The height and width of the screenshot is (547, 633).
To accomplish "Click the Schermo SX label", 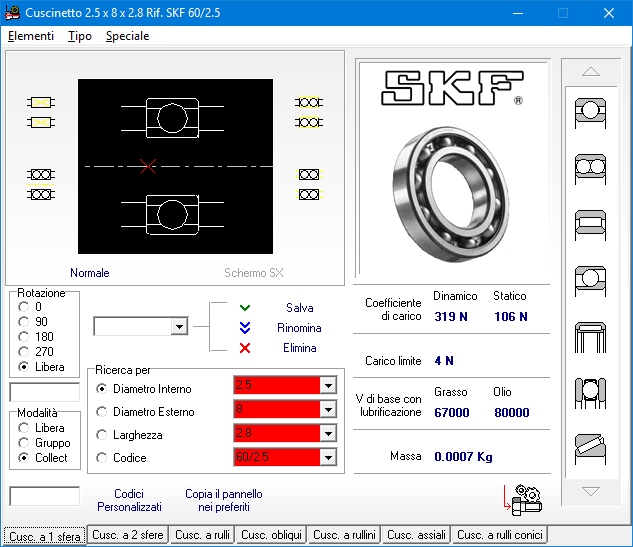I will click(x=254, y=273).
